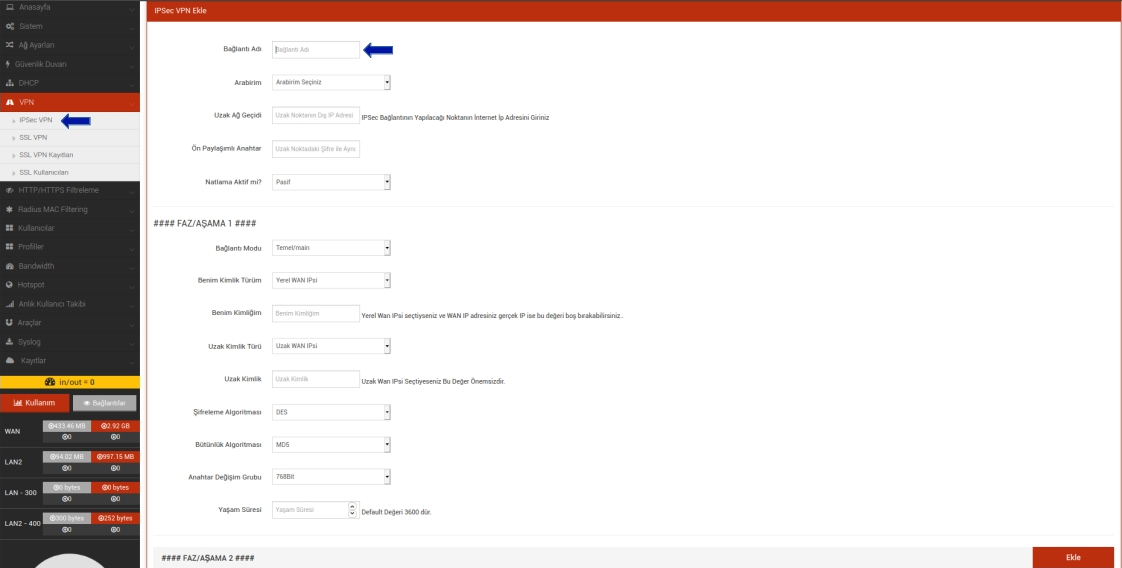Open SSL Kullanıcıları submenu item
The height and width of the screenshot is (568, 1122).
44,172
